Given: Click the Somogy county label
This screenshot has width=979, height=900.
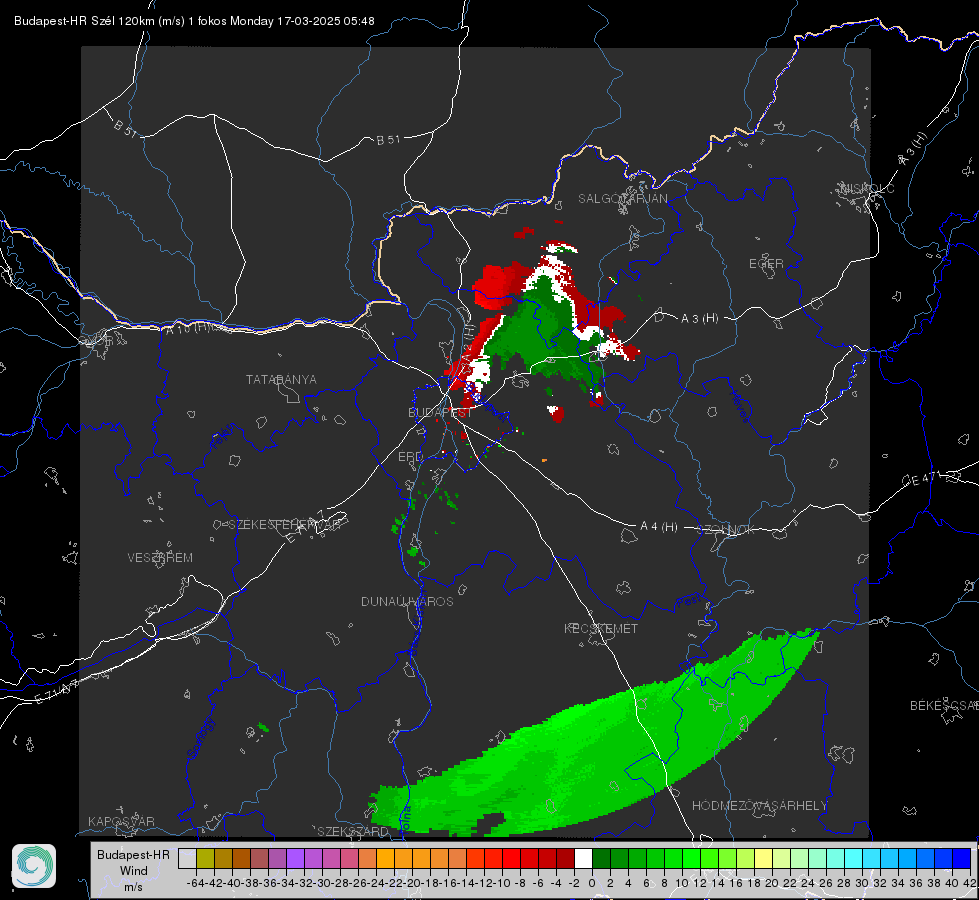Looking at the screenshot, I should click(200, 739).
